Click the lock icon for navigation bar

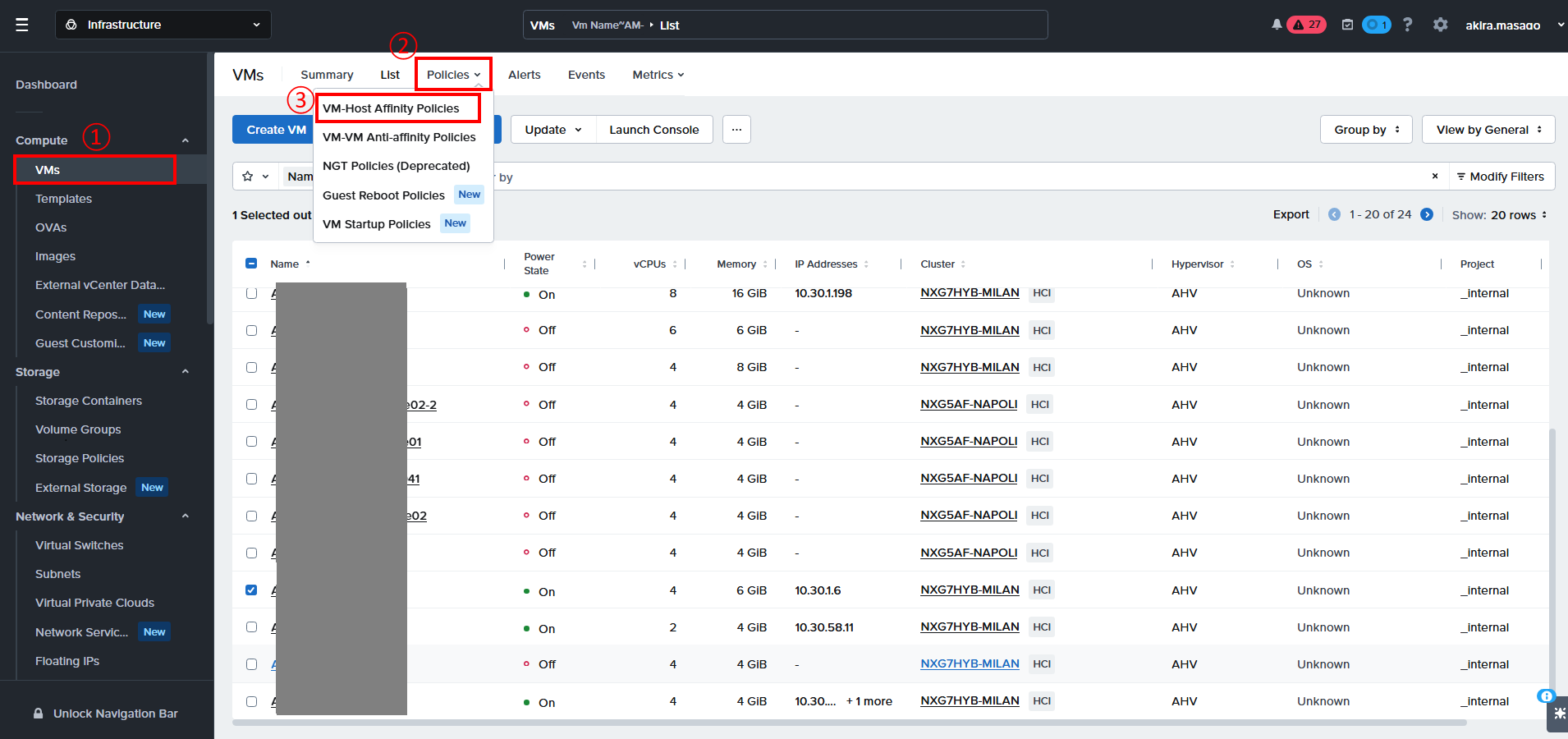39,714
